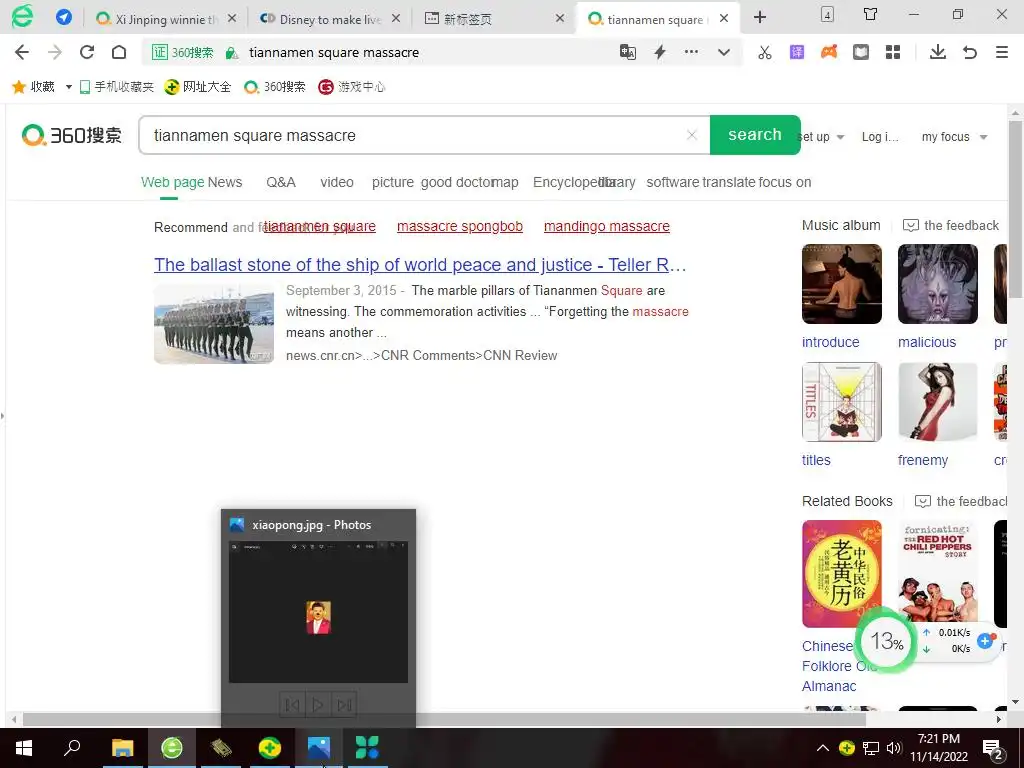The image size is (1024, 768).
Task: Open the Red Hot Chili Peppers book cover
Action: coord(938,573)
